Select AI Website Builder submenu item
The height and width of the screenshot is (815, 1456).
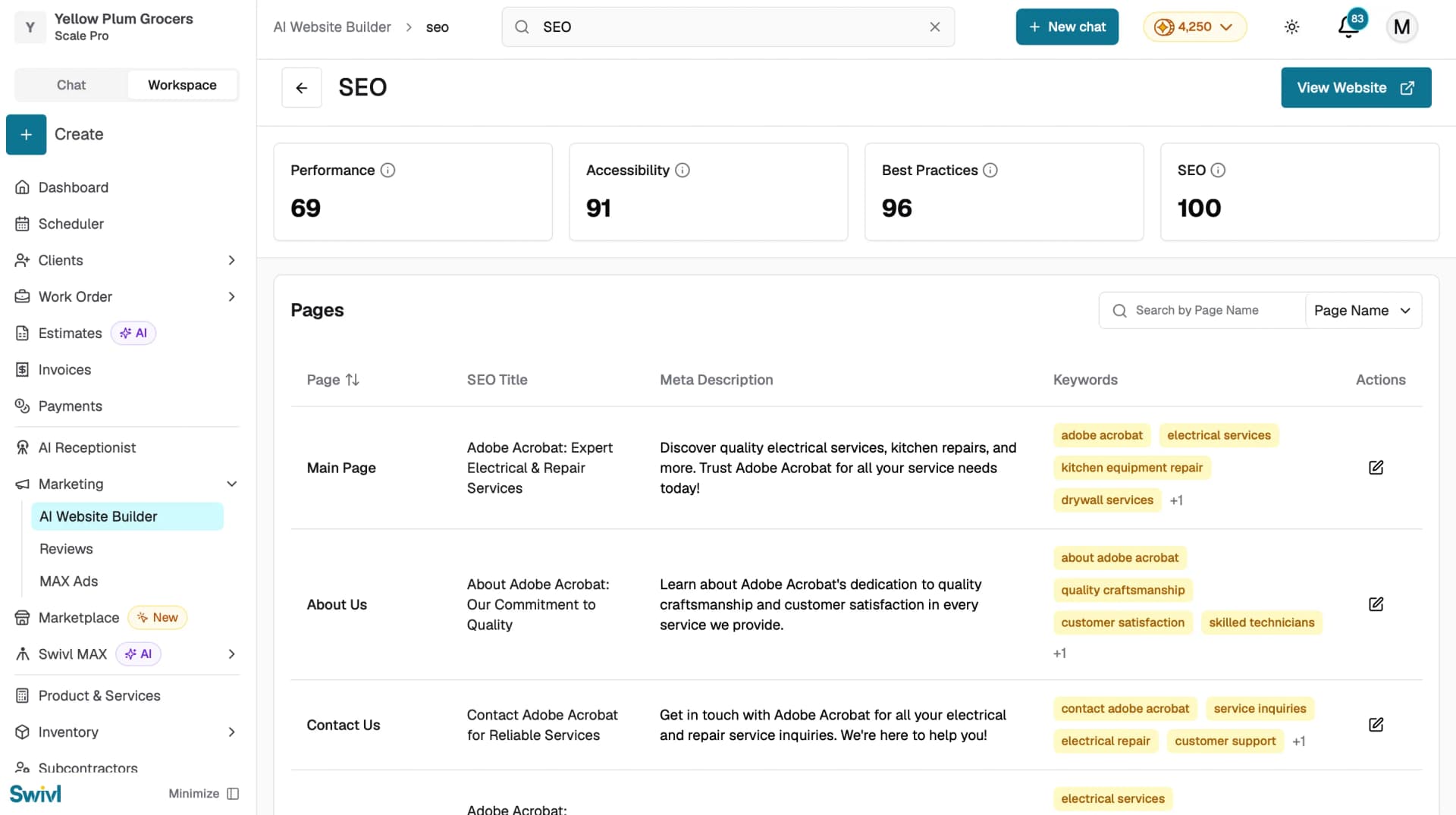click(x=127, y=517)
